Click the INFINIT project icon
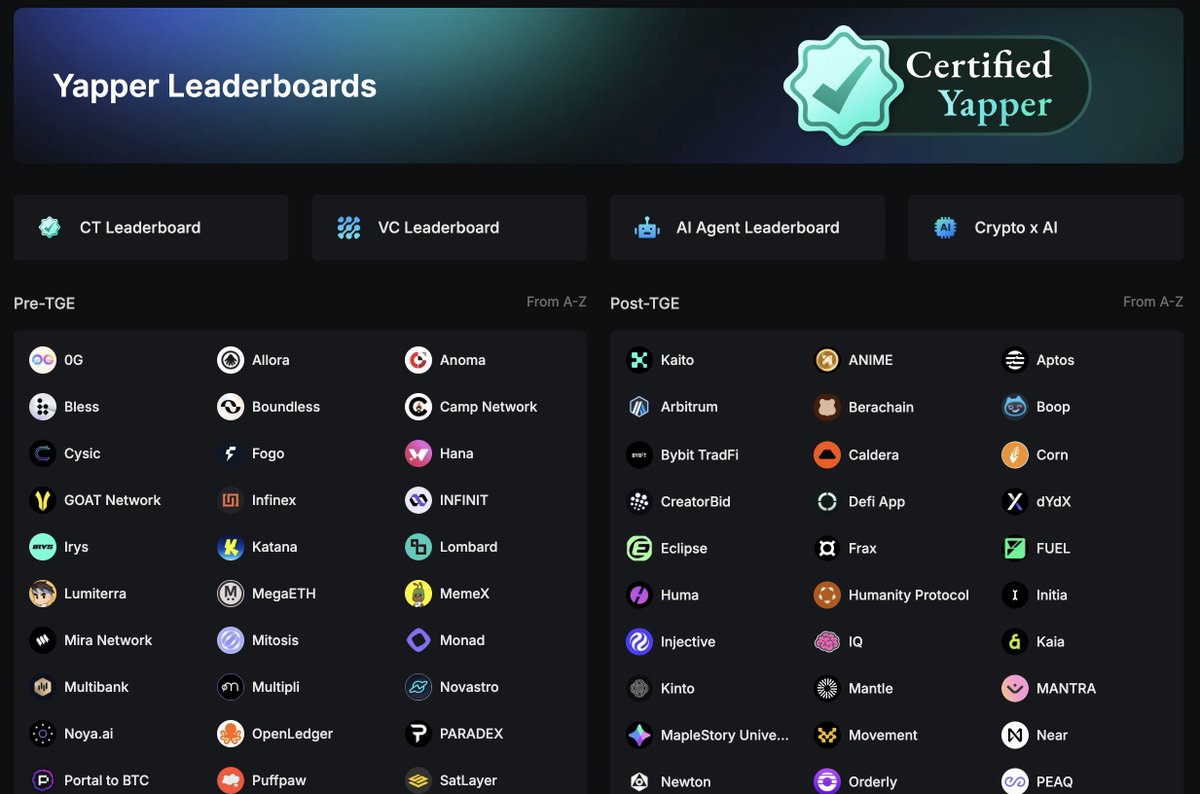 [x=418, y=500]
